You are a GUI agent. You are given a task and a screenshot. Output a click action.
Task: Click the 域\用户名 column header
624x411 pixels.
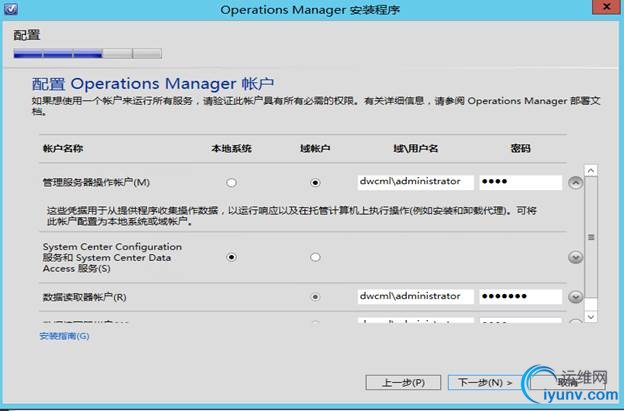click(x=415, y=149)
